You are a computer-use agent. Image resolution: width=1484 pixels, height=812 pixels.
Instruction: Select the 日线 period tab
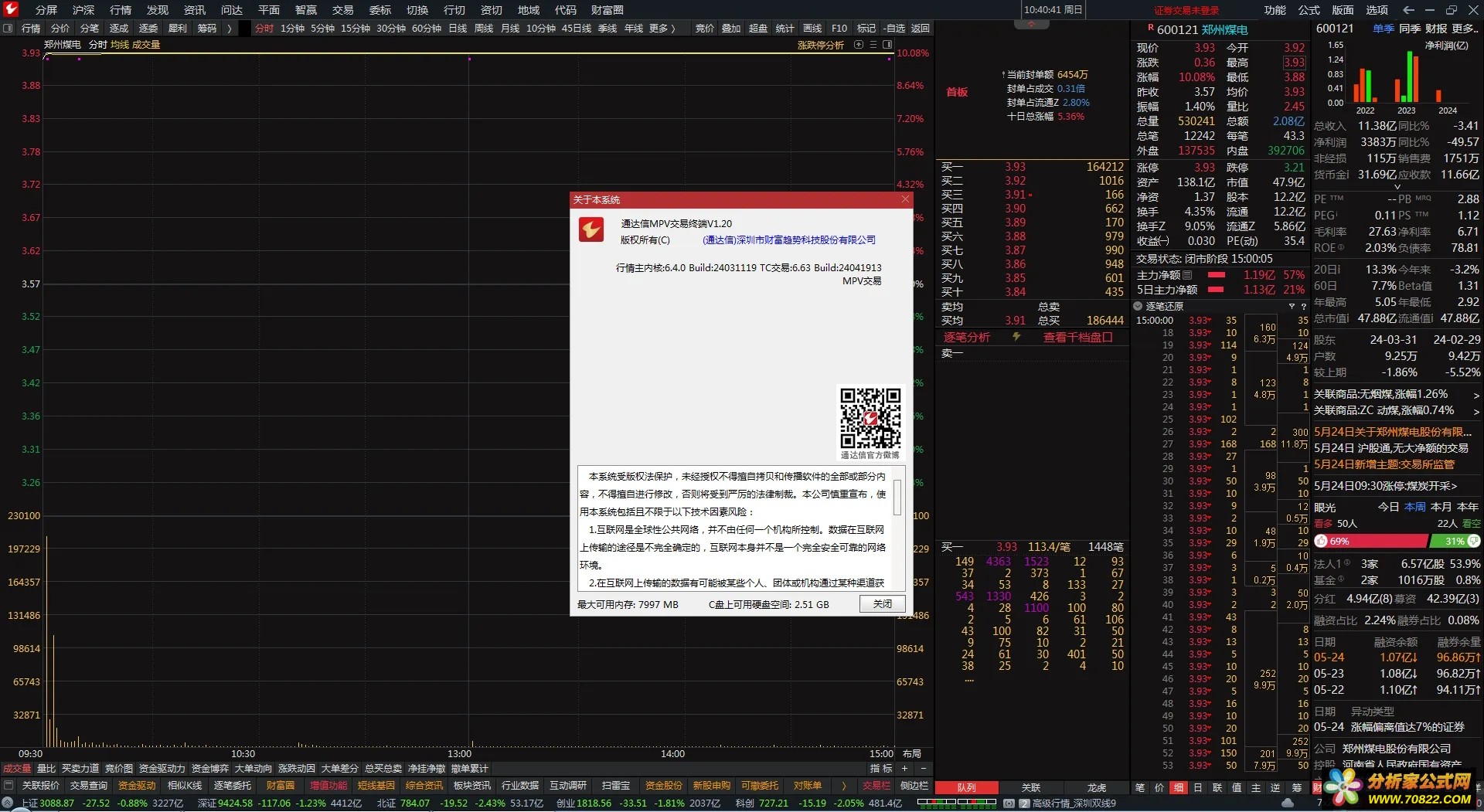click(458, 29)
